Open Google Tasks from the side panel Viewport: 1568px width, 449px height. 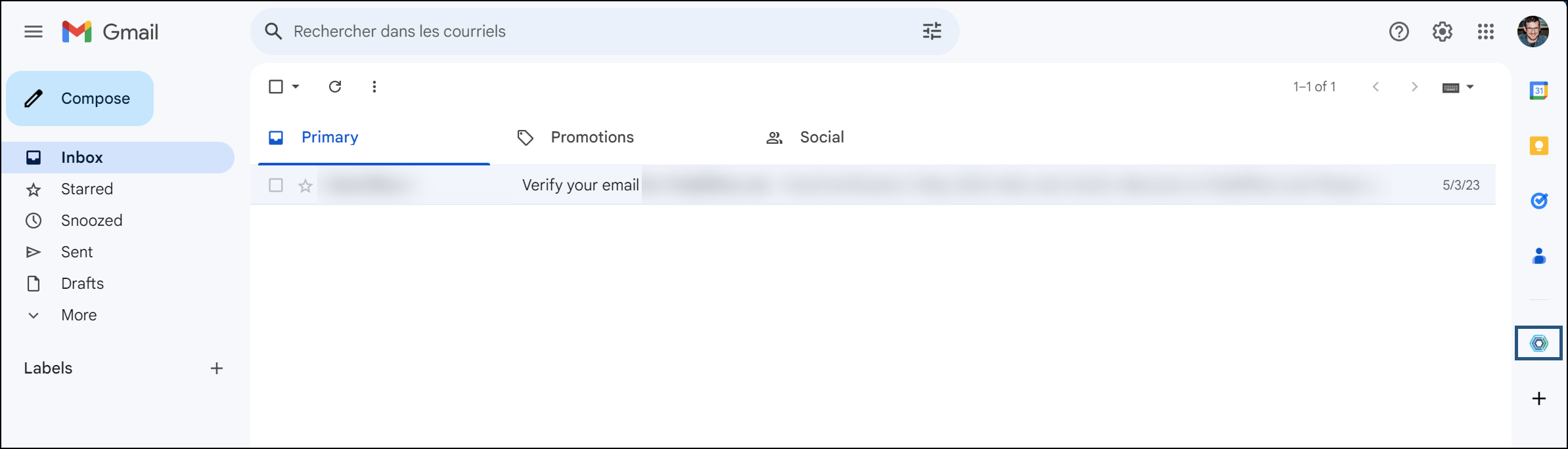1538,201
